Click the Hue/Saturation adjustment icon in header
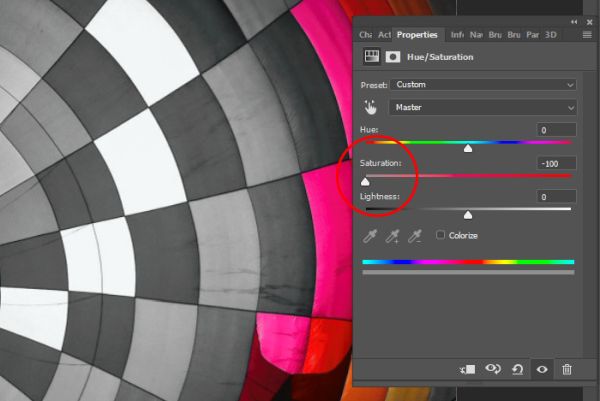Screen dimensions: 600x401 coord(371,57)
